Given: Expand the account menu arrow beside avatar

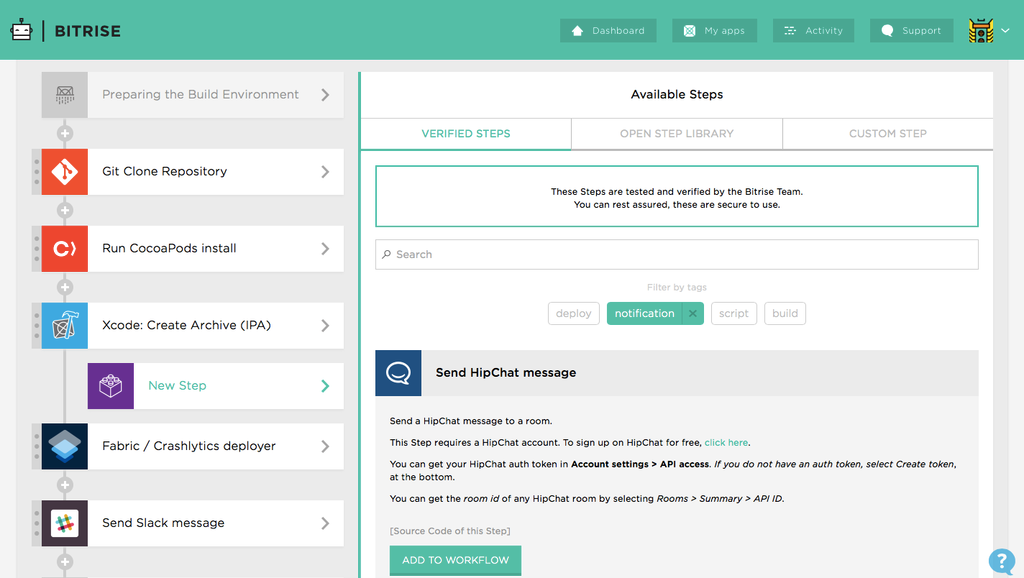Looking at the screenshot, I should 1006,30.
